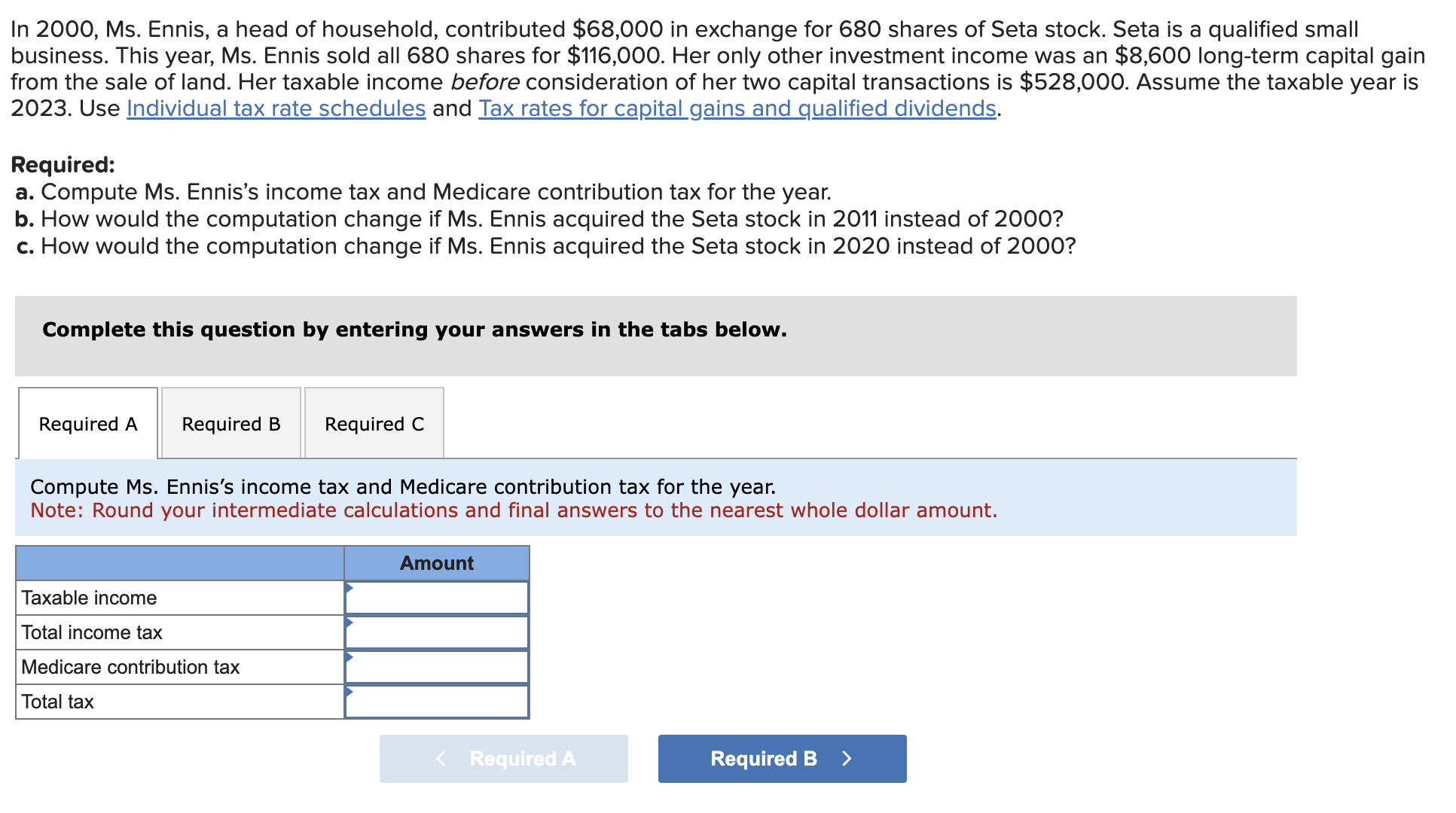Click the blue marker beside Medicare contribution tax
Viewport: 1456px width, 813px height.
[x=350, y=656]
